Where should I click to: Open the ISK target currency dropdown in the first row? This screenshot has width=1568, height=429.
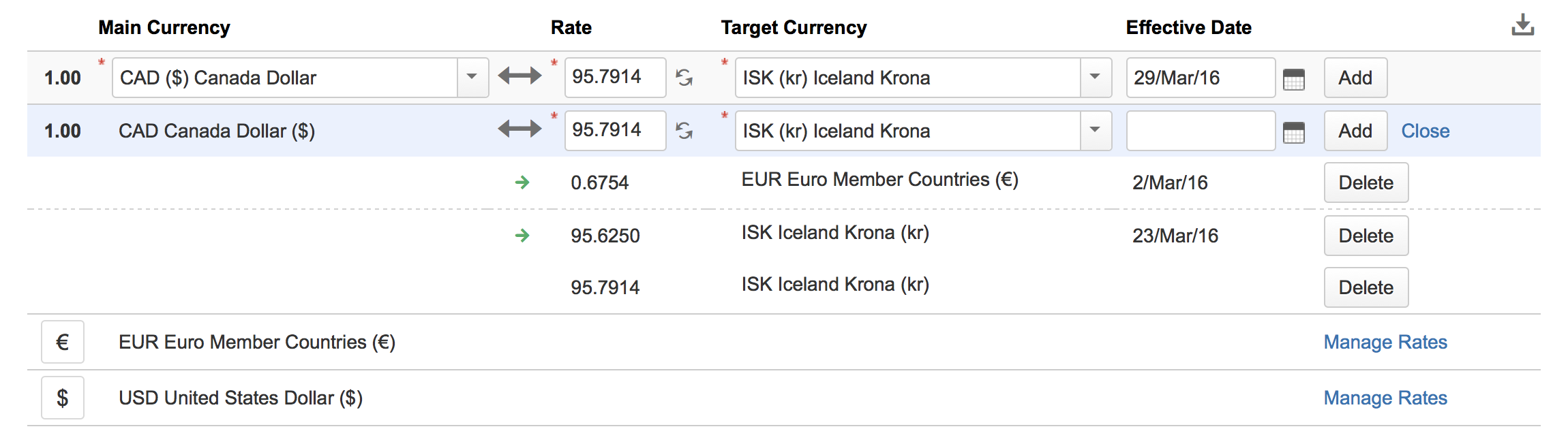pyautogui.click(x=1095, y=77)
